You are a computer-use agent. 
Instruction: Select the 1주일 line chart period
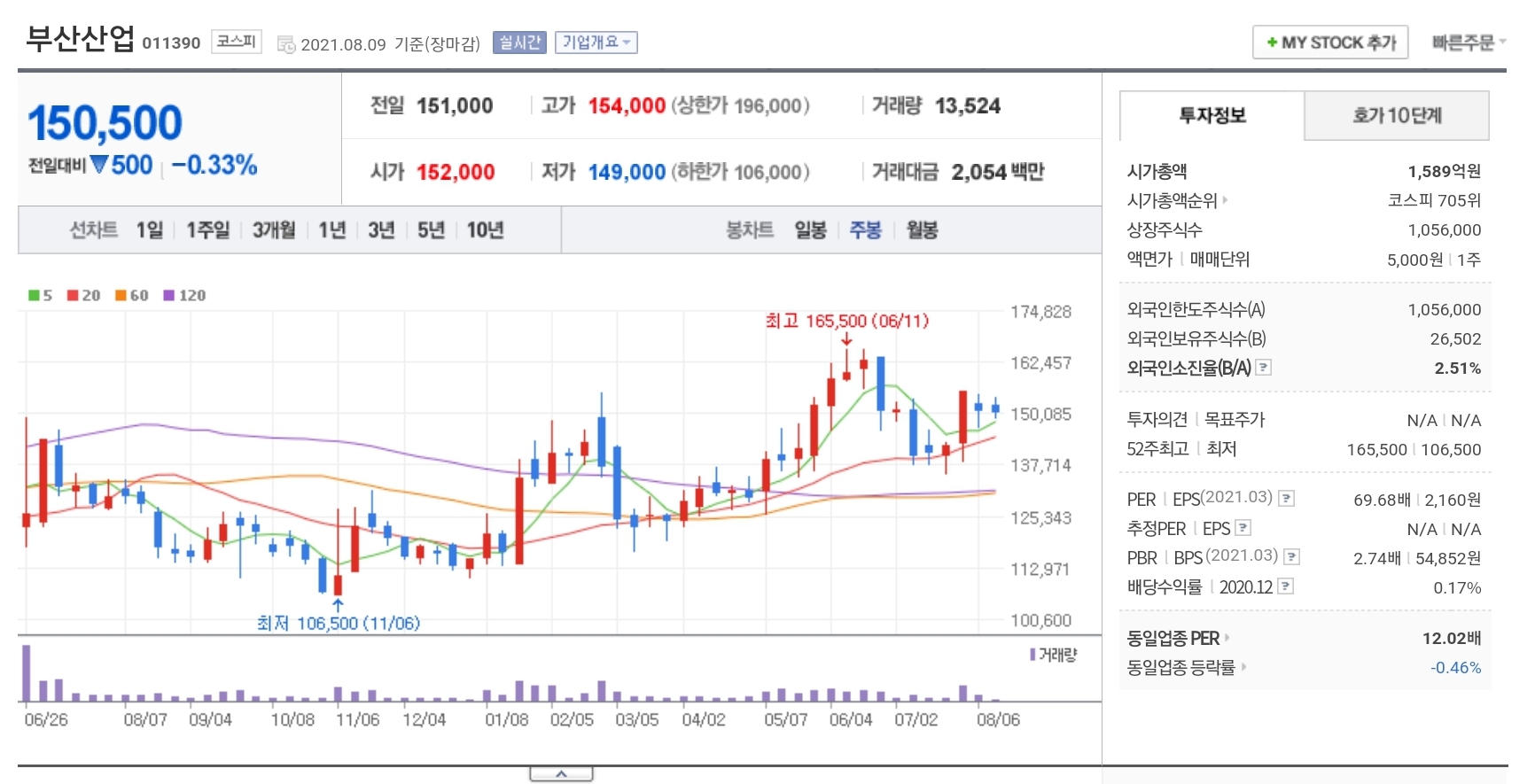pyautogui.click(x=207, y=230)
